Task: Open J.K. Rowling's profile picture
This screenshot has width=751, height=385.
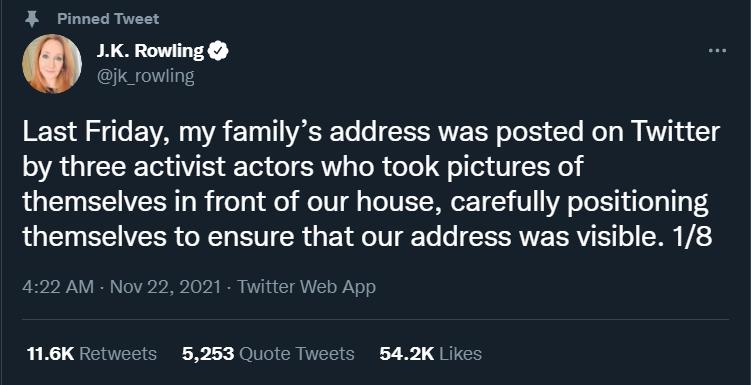Action: click(52, 64)
